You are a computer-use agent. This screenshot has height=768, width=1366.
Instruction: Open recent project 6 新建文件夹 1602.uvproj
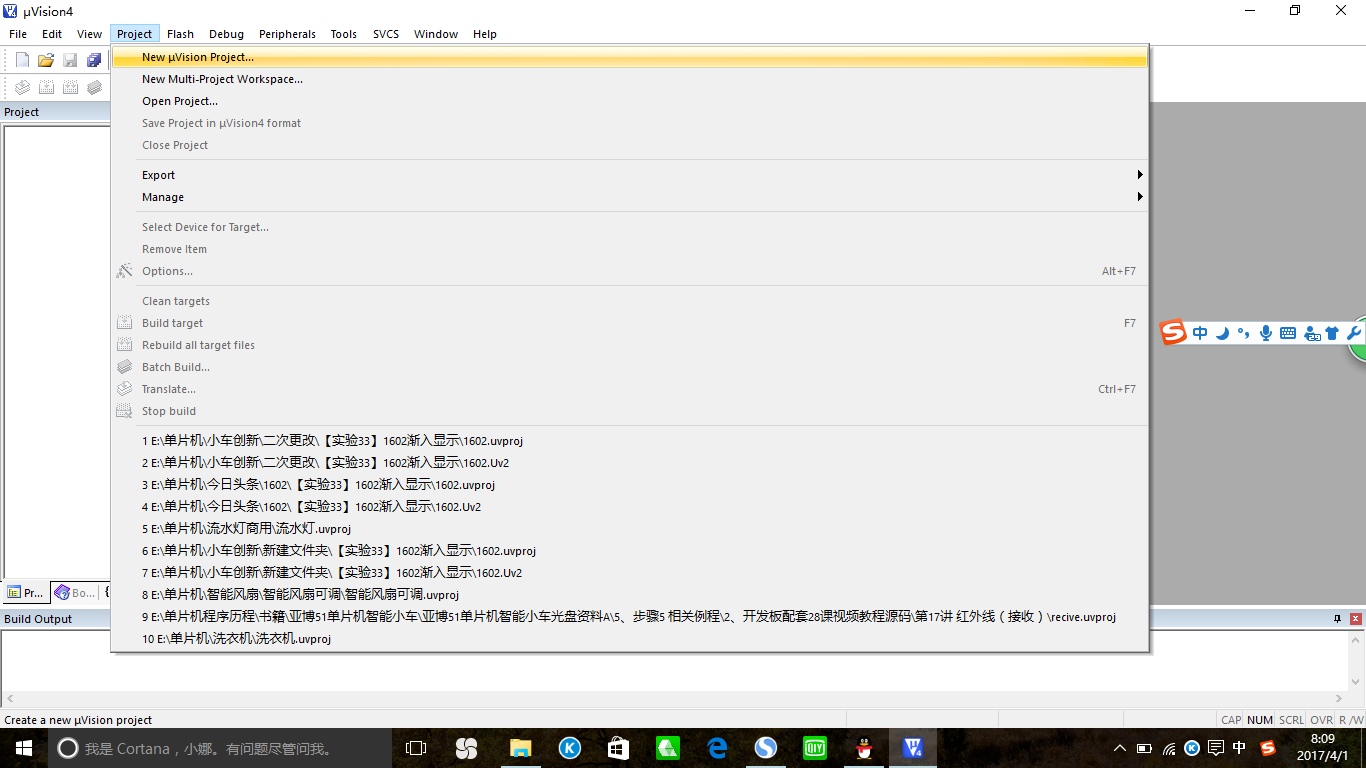pos(630,550)
